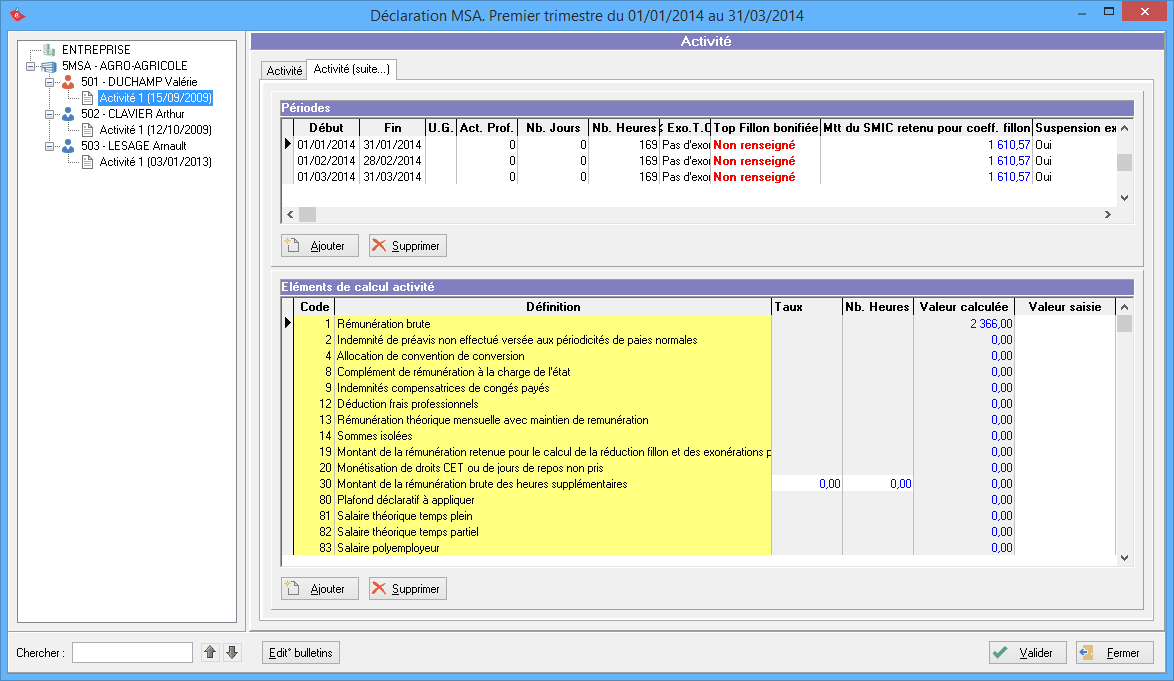Image resolution: width=1174 pixels, height=681 pixels.
Task: Click the ENTREPRISE building icon in tree
Action: click(50, 50)
